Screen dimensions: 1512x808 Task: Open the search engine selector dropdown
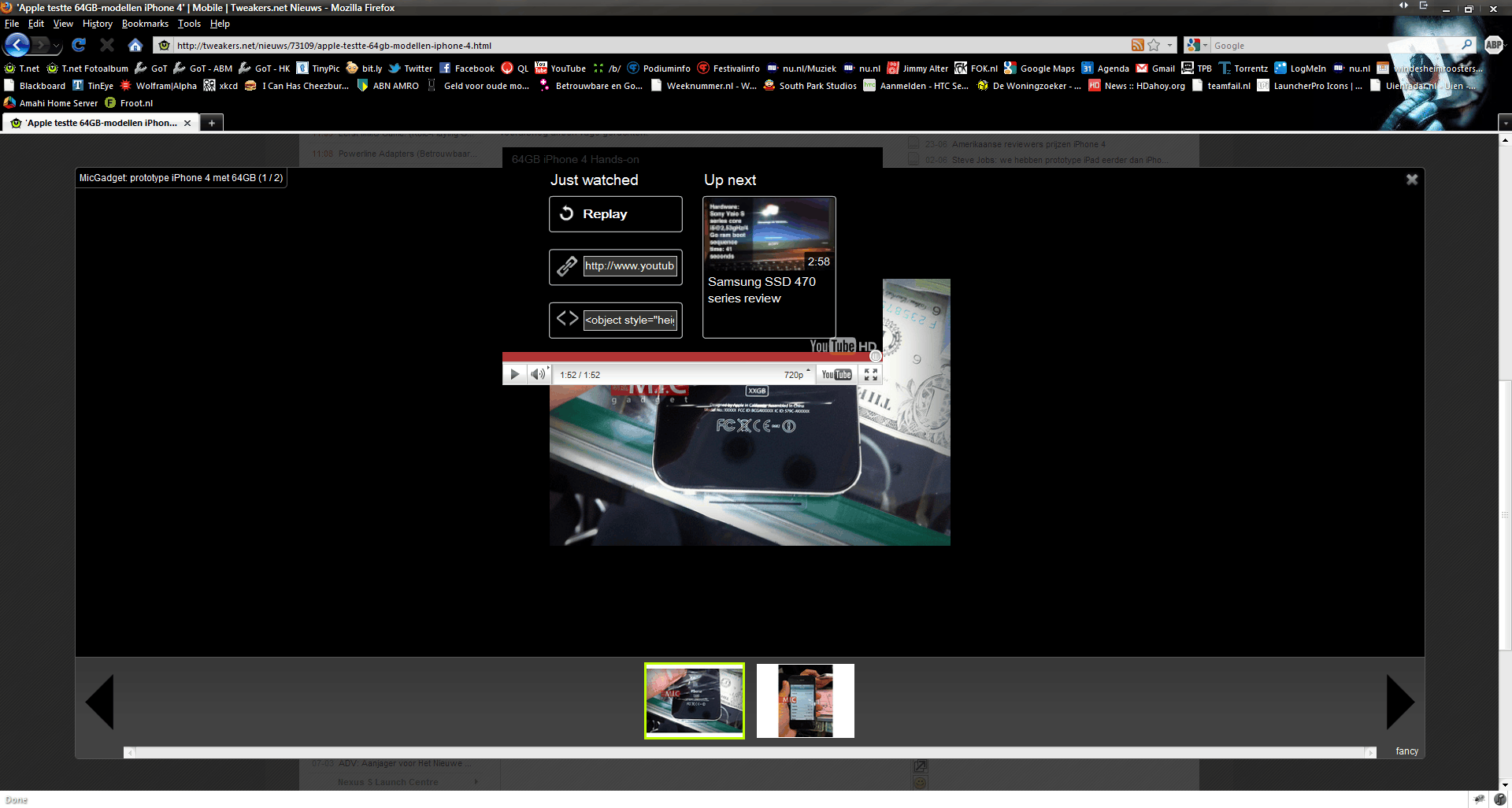pyautogui.click(x=1197, y=45)
